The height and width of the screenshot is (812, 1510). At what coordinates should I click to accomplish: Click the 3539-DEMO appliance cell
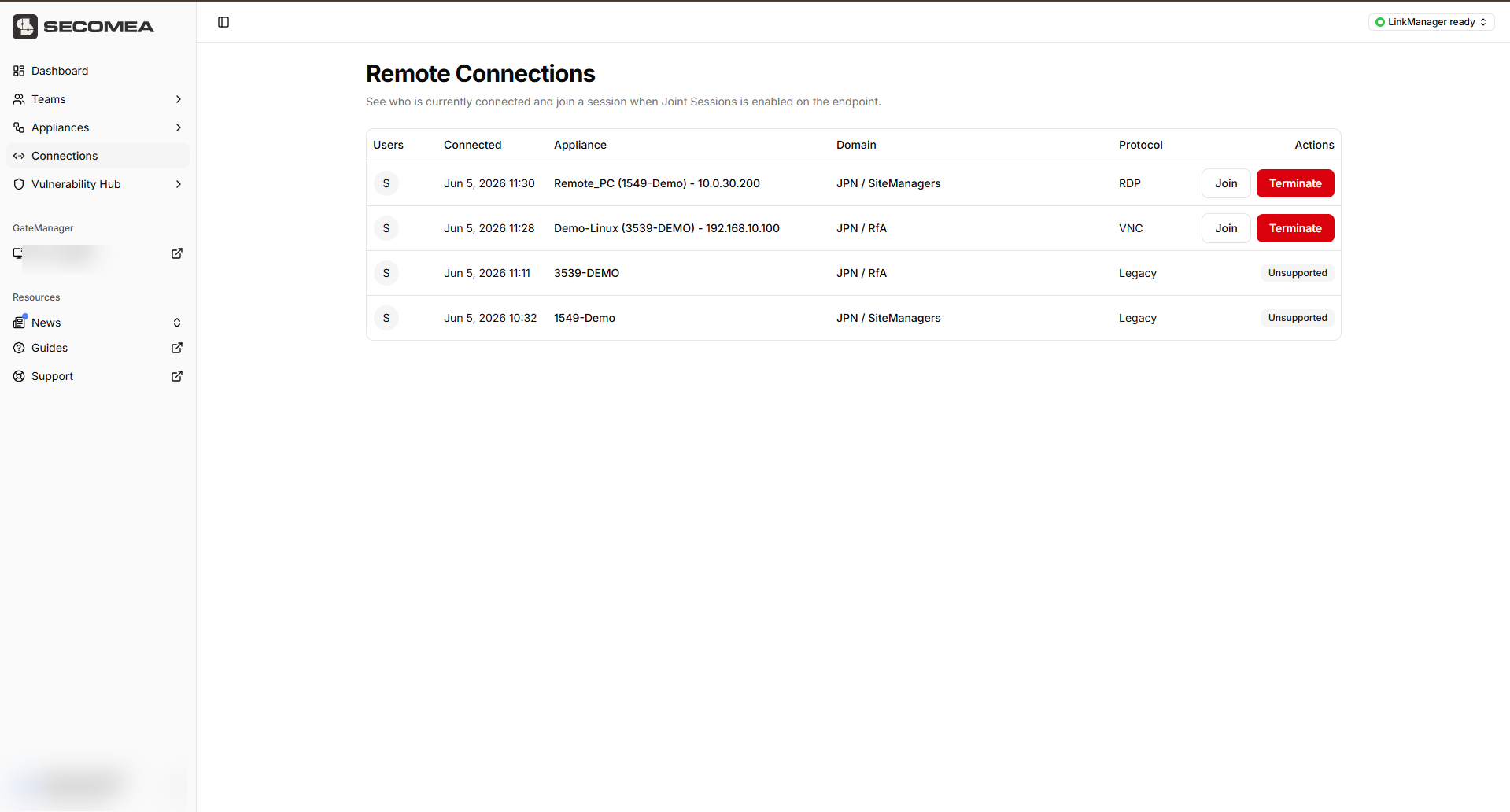(586, 273)
